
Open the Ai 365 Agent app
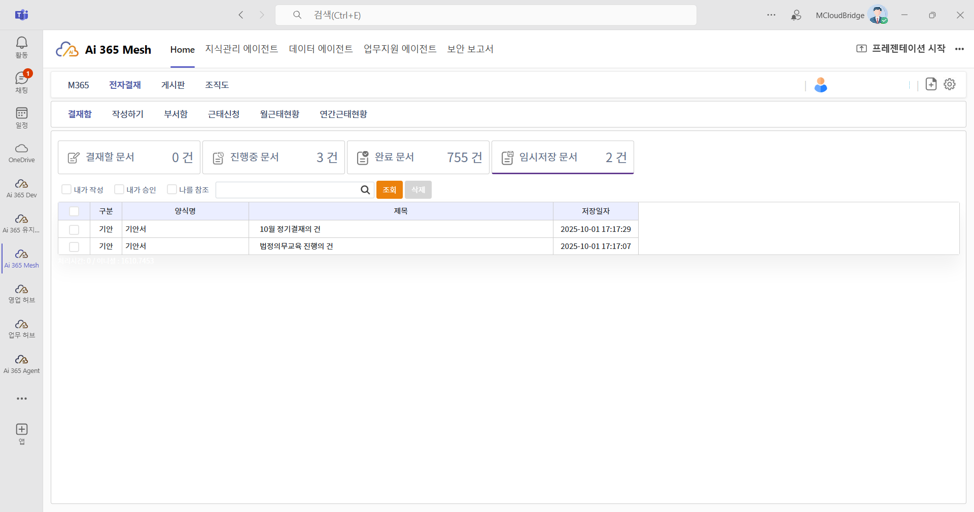[21, 363]
